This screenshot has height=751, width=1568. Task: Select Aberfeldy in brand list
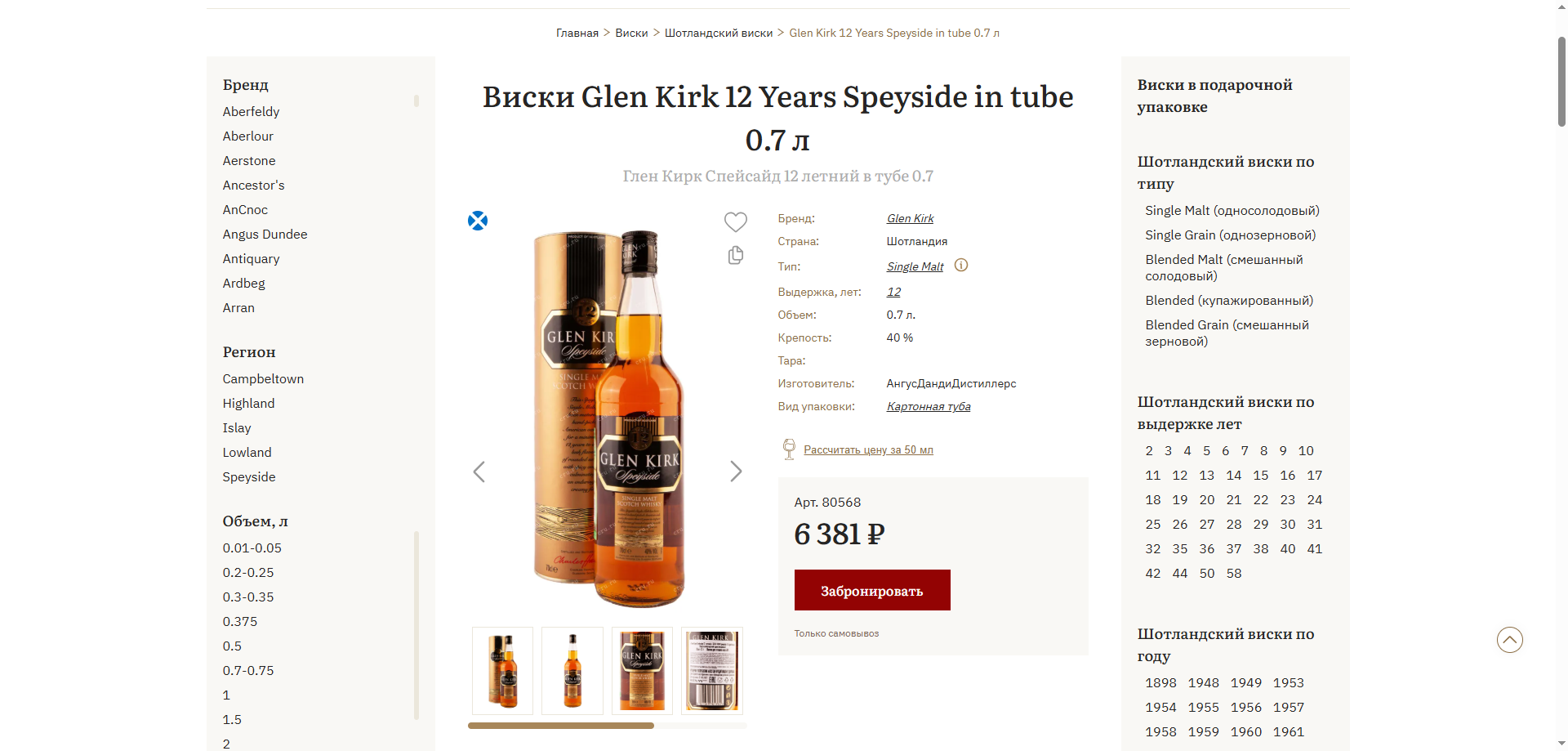click(x=251, y=112)
